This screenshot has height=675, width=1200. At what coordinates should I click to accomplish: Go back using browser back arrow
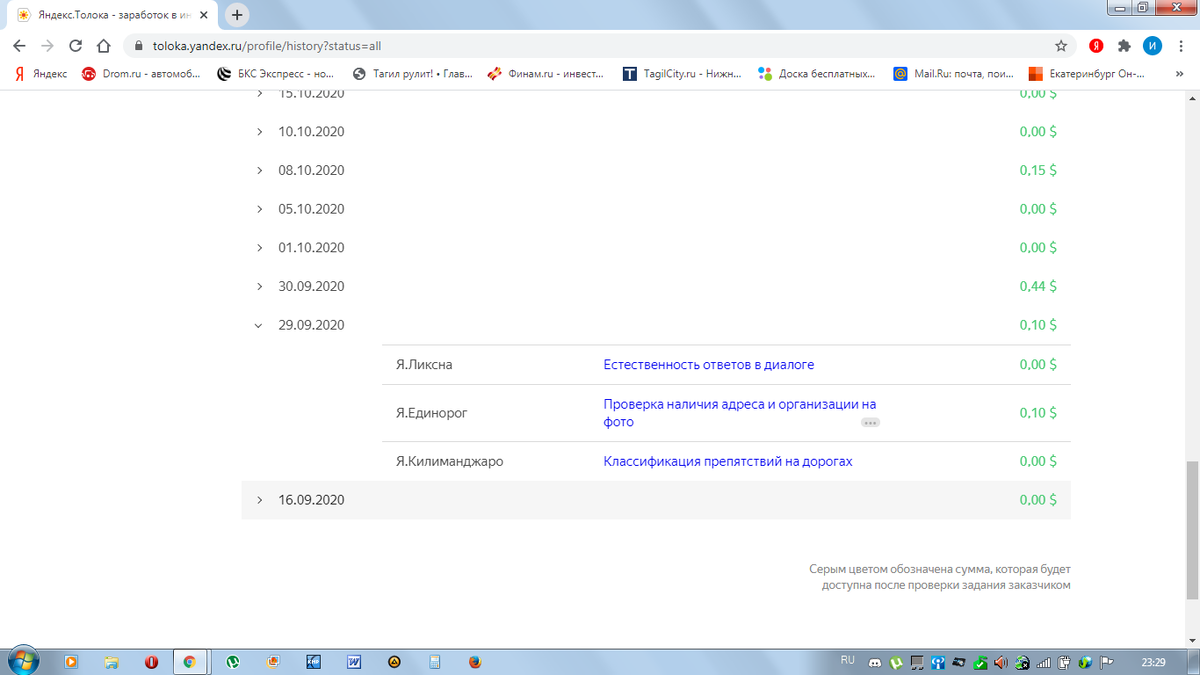click(x=19, y=46)
